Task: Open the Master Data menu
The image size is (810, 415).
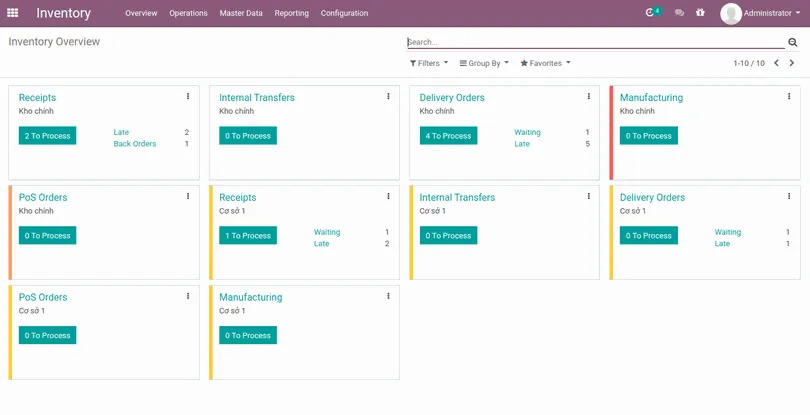Action: [x=241, y=13]
